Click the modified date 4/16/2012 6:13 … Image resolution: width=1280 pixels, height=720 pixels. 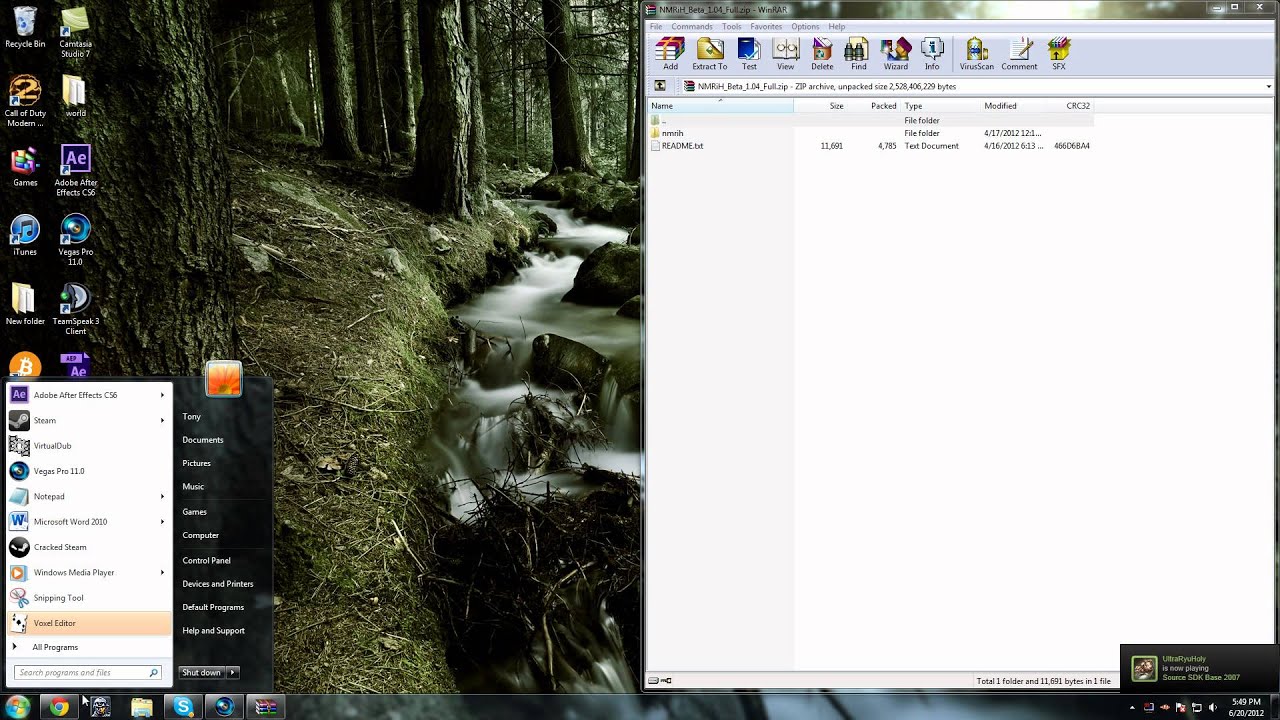[x=1013, y=146]
